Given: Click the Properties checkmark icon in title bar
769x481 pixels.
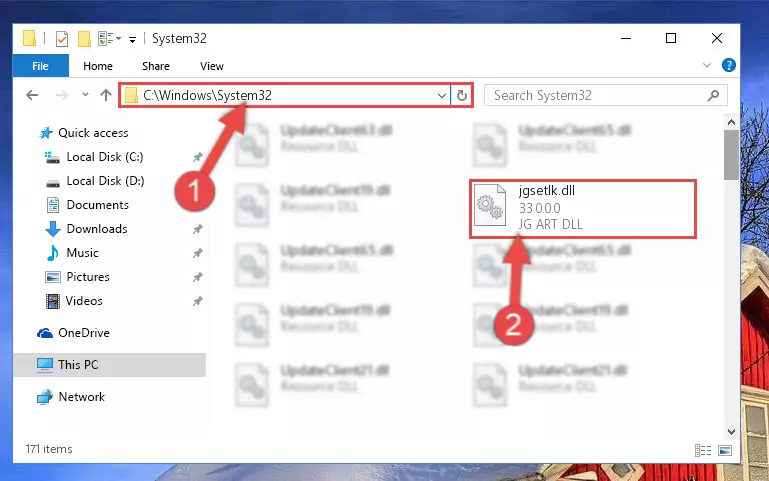Looking at the screenshot, I should pyautogui.click(x=62, y=38).
